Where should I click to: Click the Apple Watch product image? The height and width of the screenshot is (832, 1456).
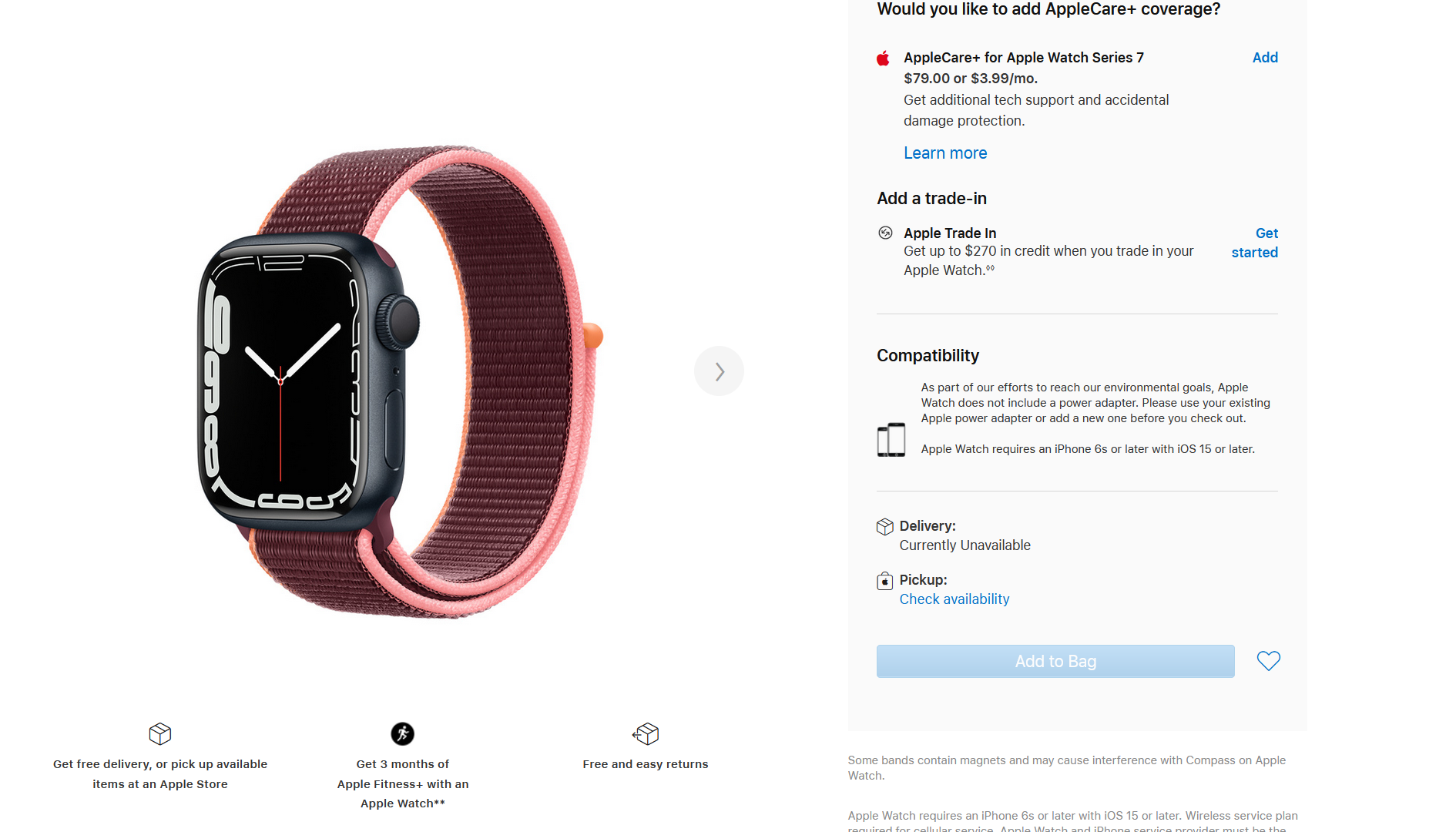pyautogui.click(x=400, y=381)
